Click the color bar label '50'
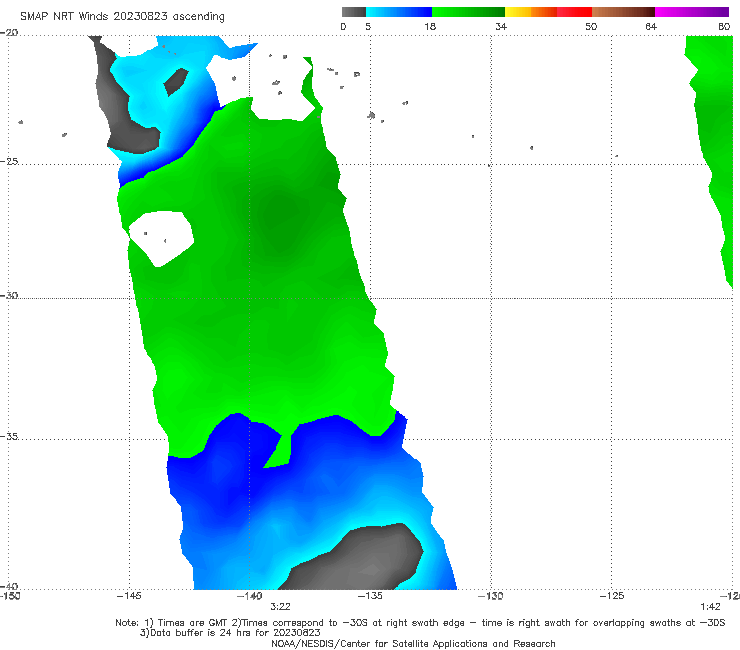Image resolution: width=740 pixels, height=650 pixels. click(x=591, y=27)
